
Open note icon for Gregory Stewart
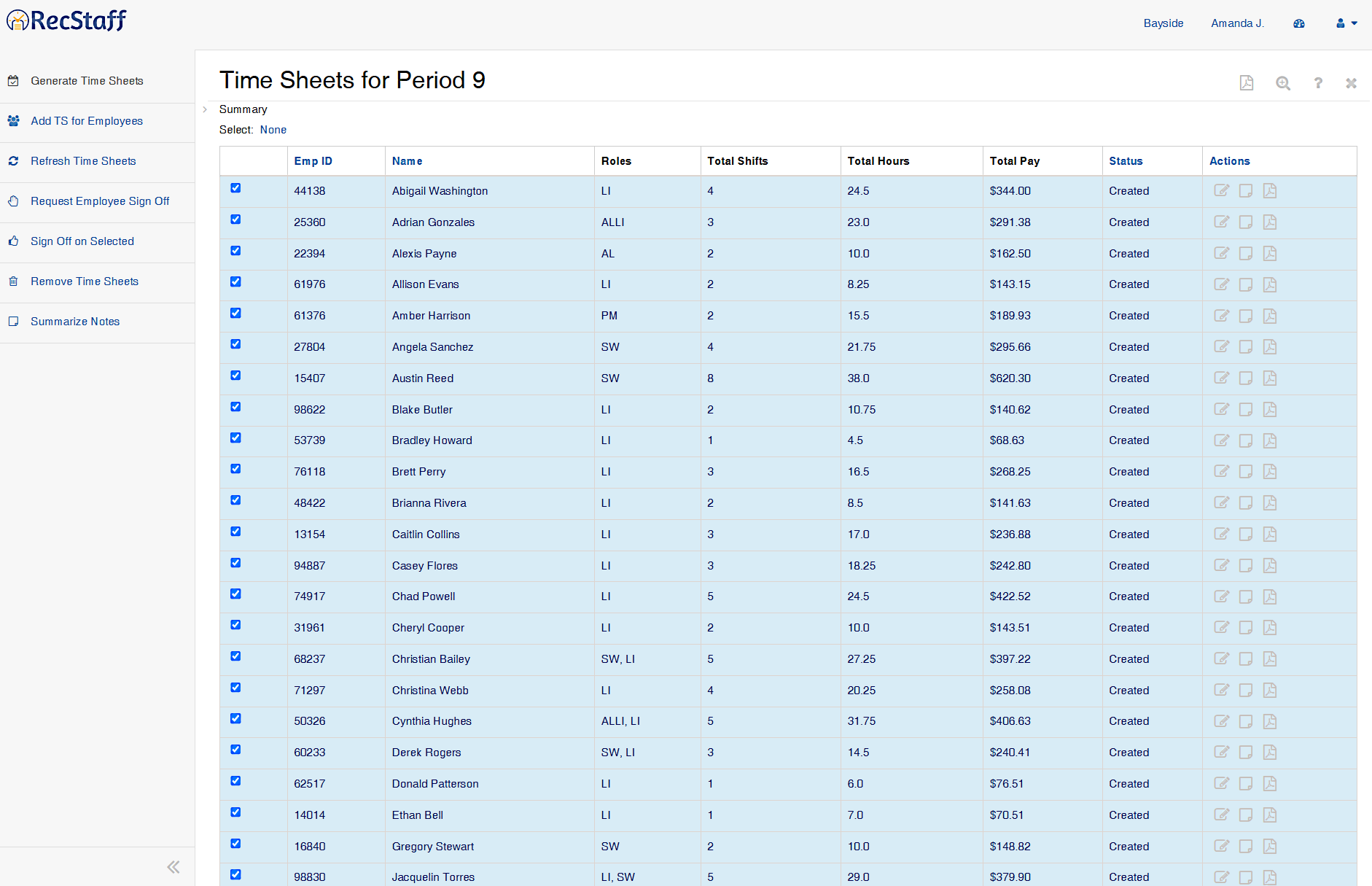[x=1246, y=846]
